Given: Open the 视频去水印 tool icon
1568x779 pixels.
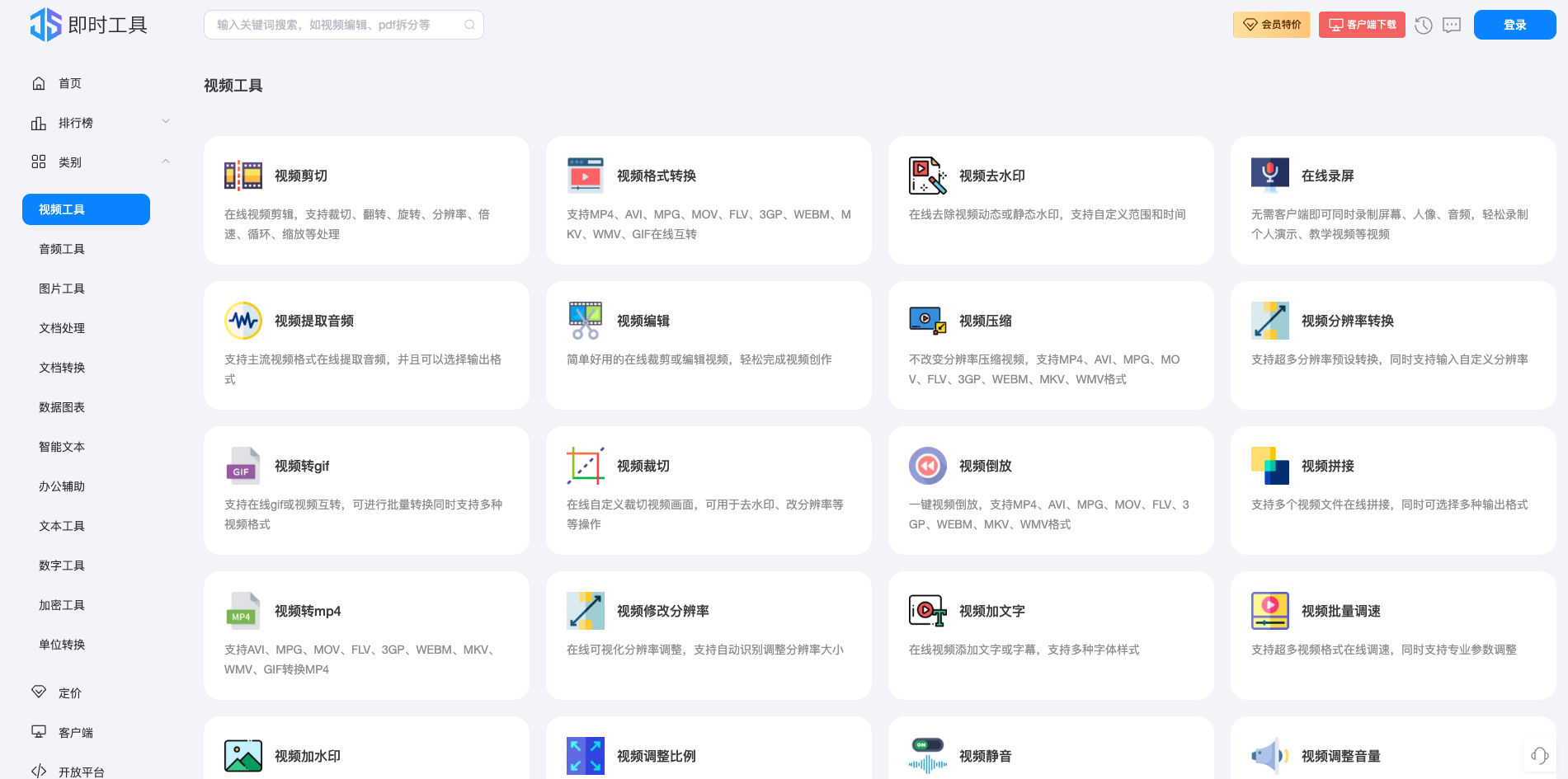Looking at the screenshot, I should point(927,176).
